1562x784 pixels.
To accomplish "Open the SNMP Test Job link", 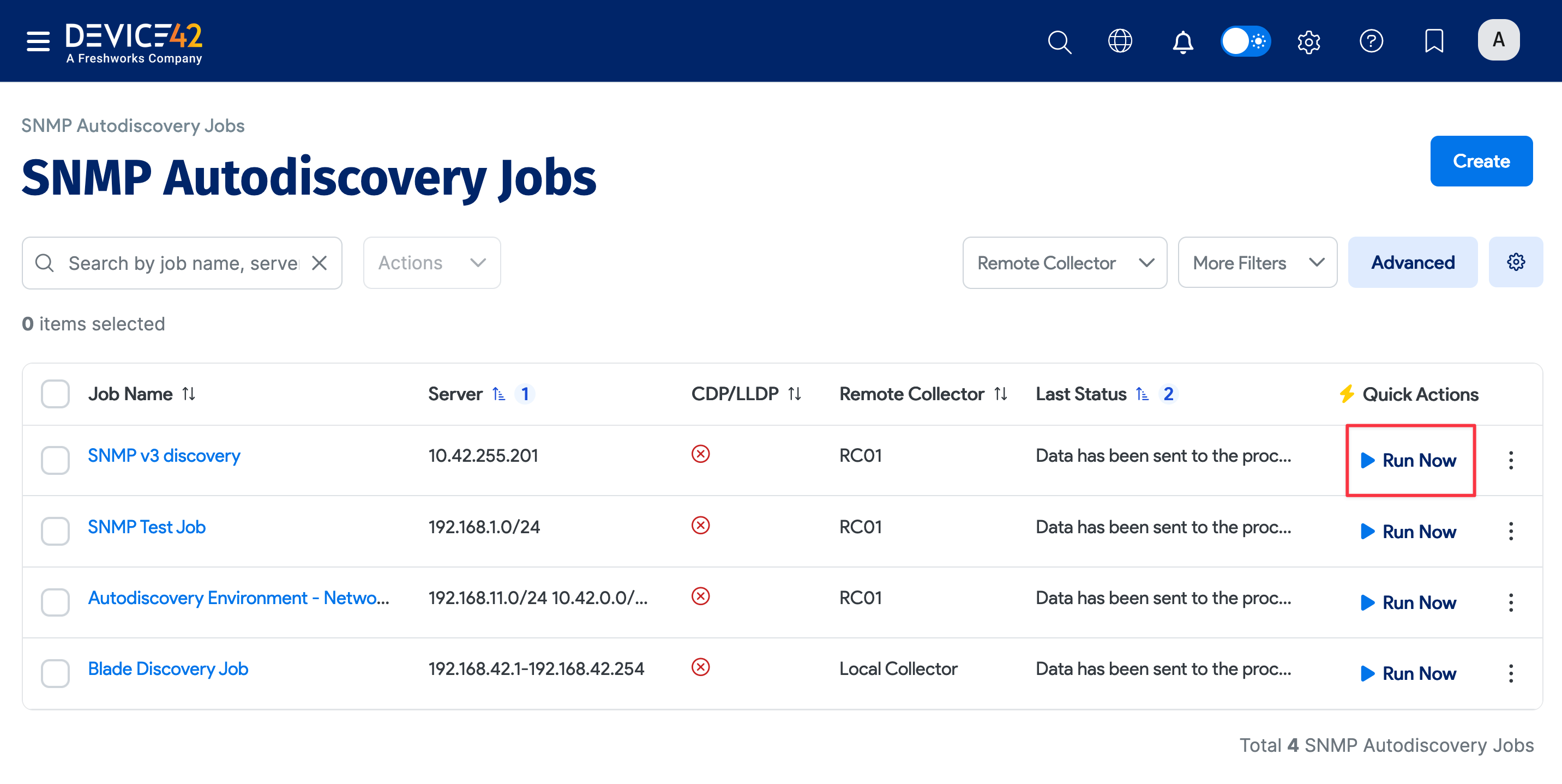I will tap(147, 526).
